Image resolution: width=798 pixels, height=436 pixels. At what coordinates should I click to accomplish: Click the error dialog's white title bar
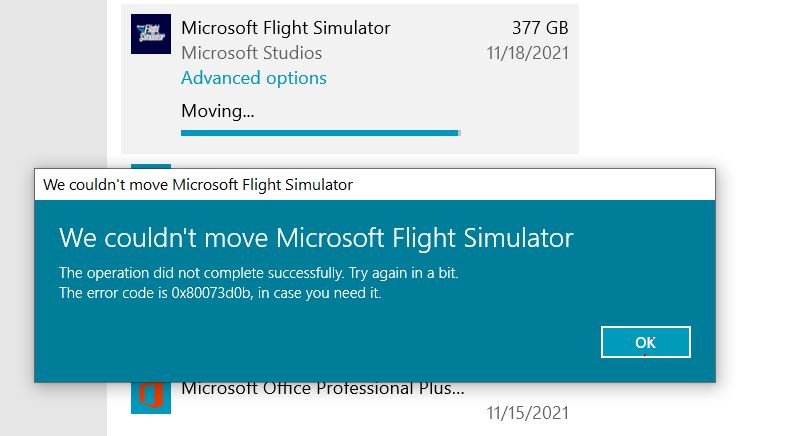(375, 184)
